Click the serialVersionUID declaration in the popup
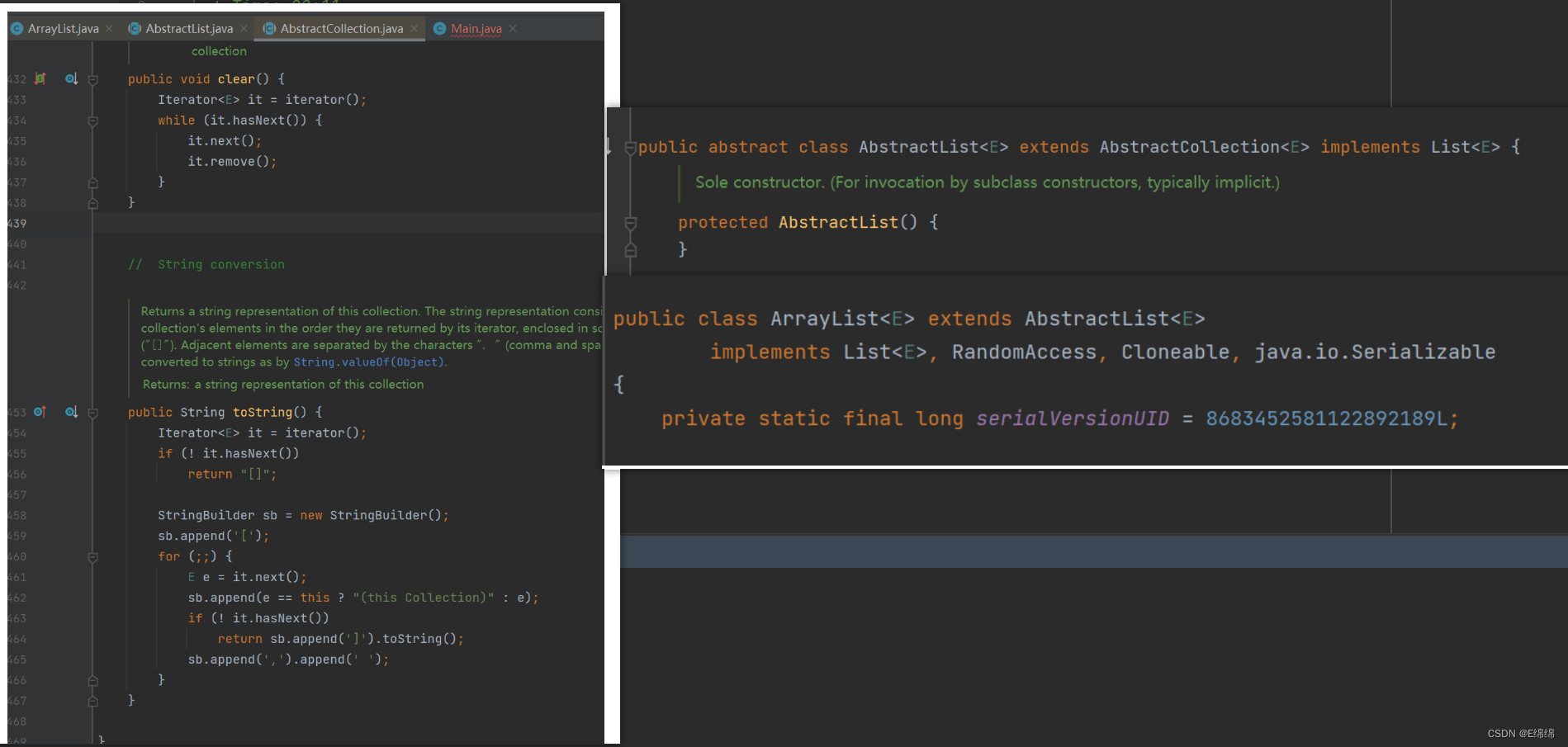The width and height of the screenshot is (1568, 747). tap(1073, 418)
